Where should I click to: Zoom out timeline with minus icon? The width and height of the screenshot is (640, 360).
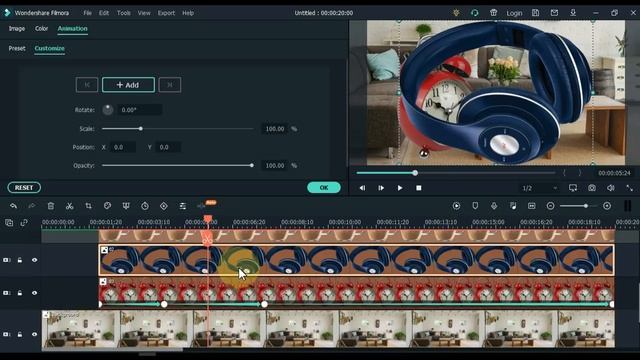click(550, 206)
